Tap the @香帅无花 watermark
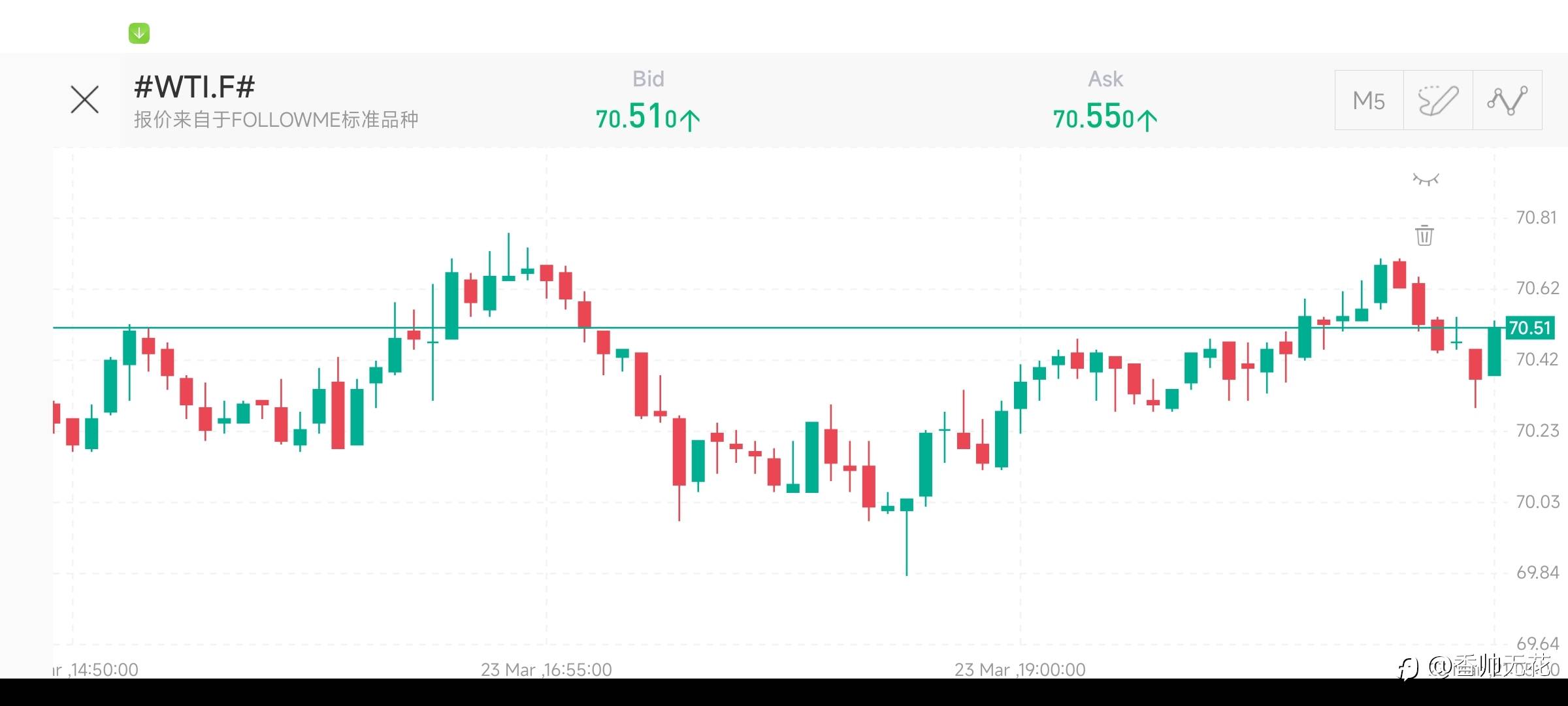This screenshot has height=706, width=1568. click(1490, 665)
